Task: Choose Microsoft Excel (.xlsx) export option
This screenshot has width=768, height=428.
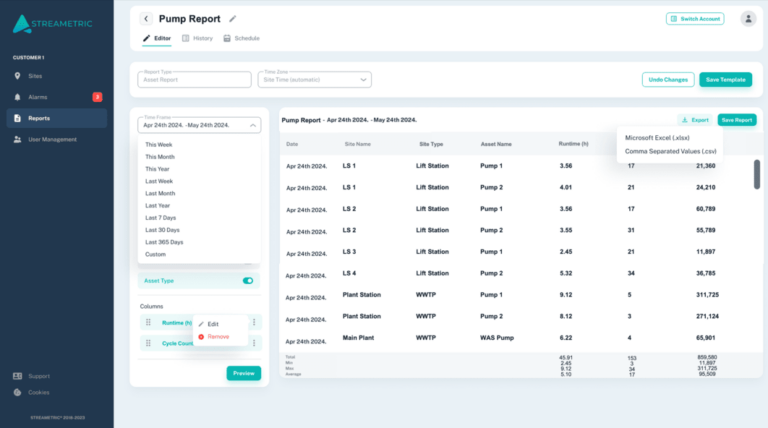Action: point(657,138)
